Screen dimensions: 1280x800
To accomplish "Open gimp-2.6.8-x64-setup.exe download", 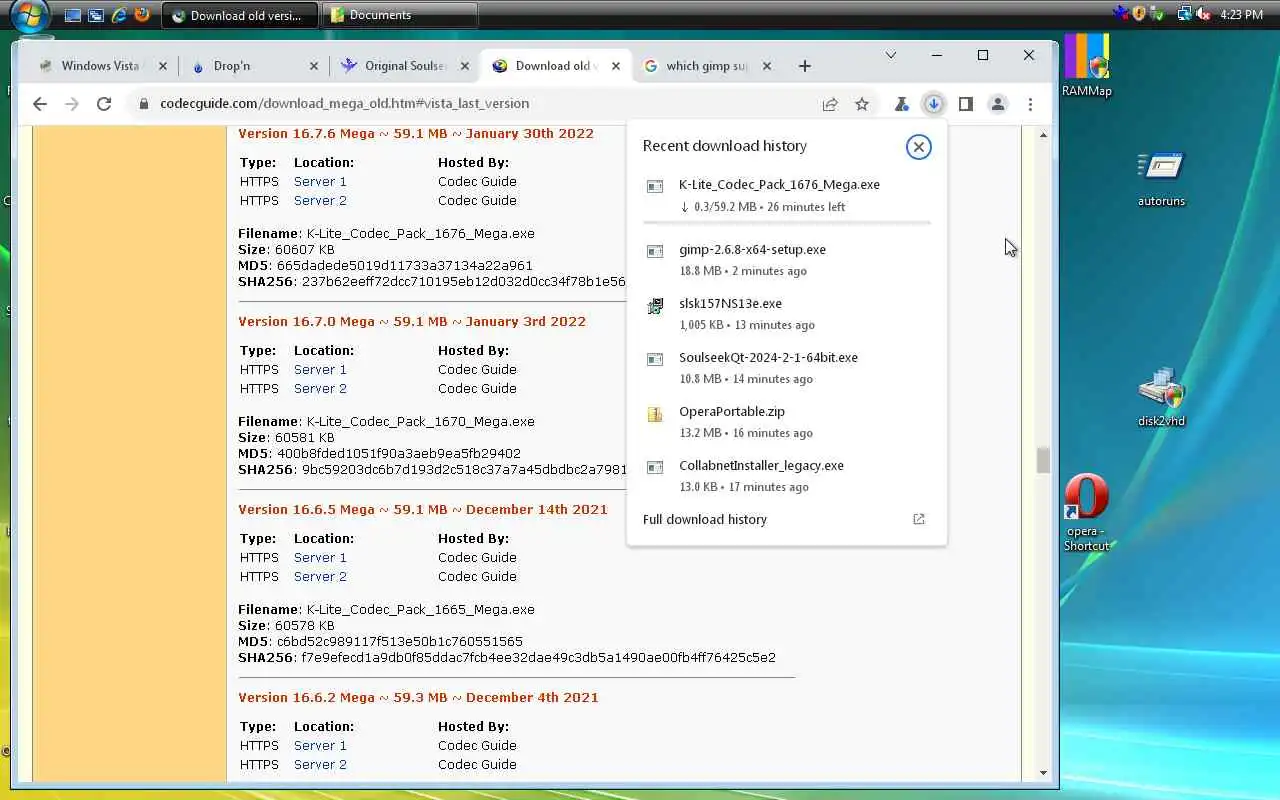I will pos(787,259).
